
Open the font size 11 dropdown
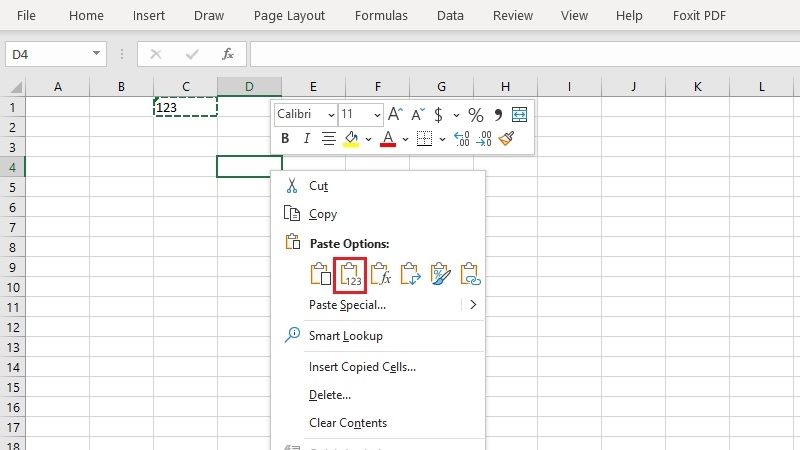coord(377,115)
